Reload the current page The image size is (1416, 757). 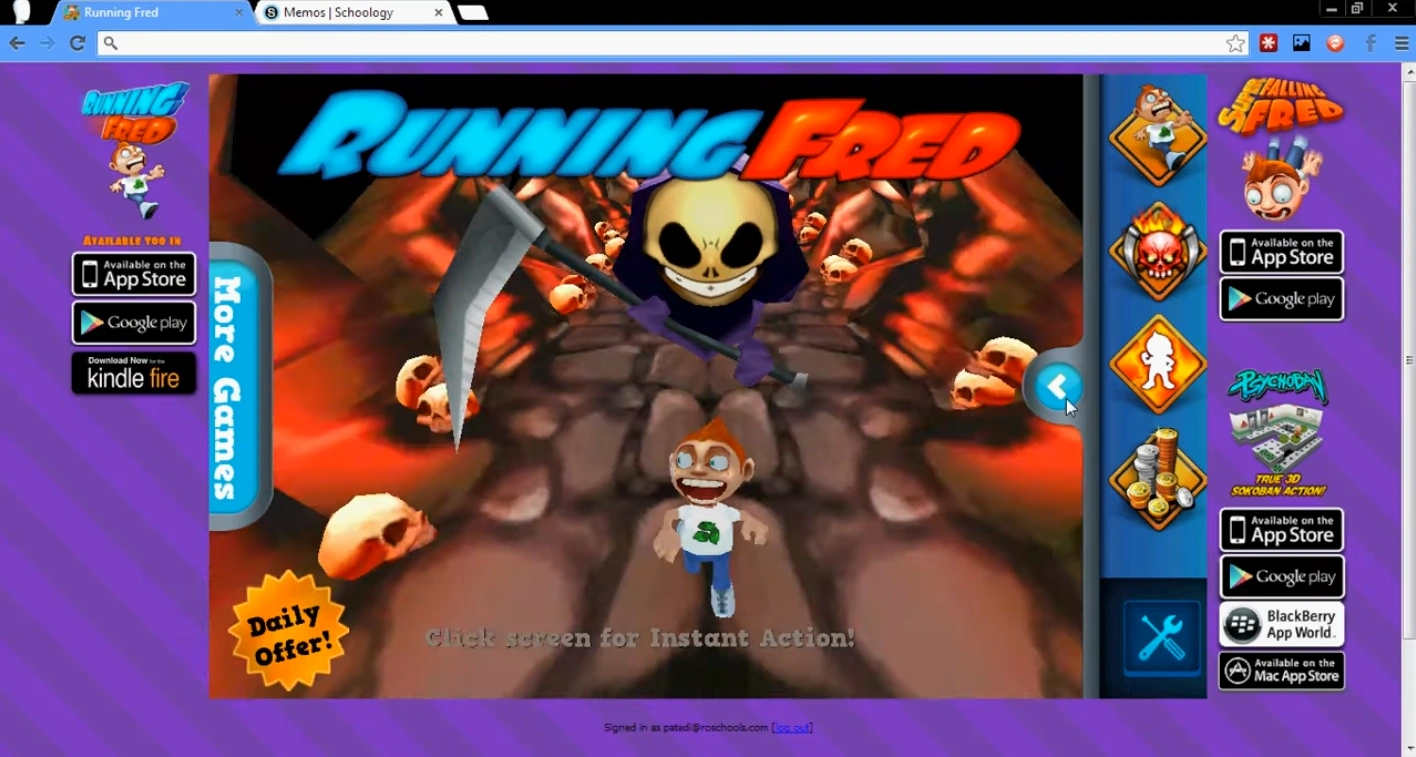tap(77, 43)
